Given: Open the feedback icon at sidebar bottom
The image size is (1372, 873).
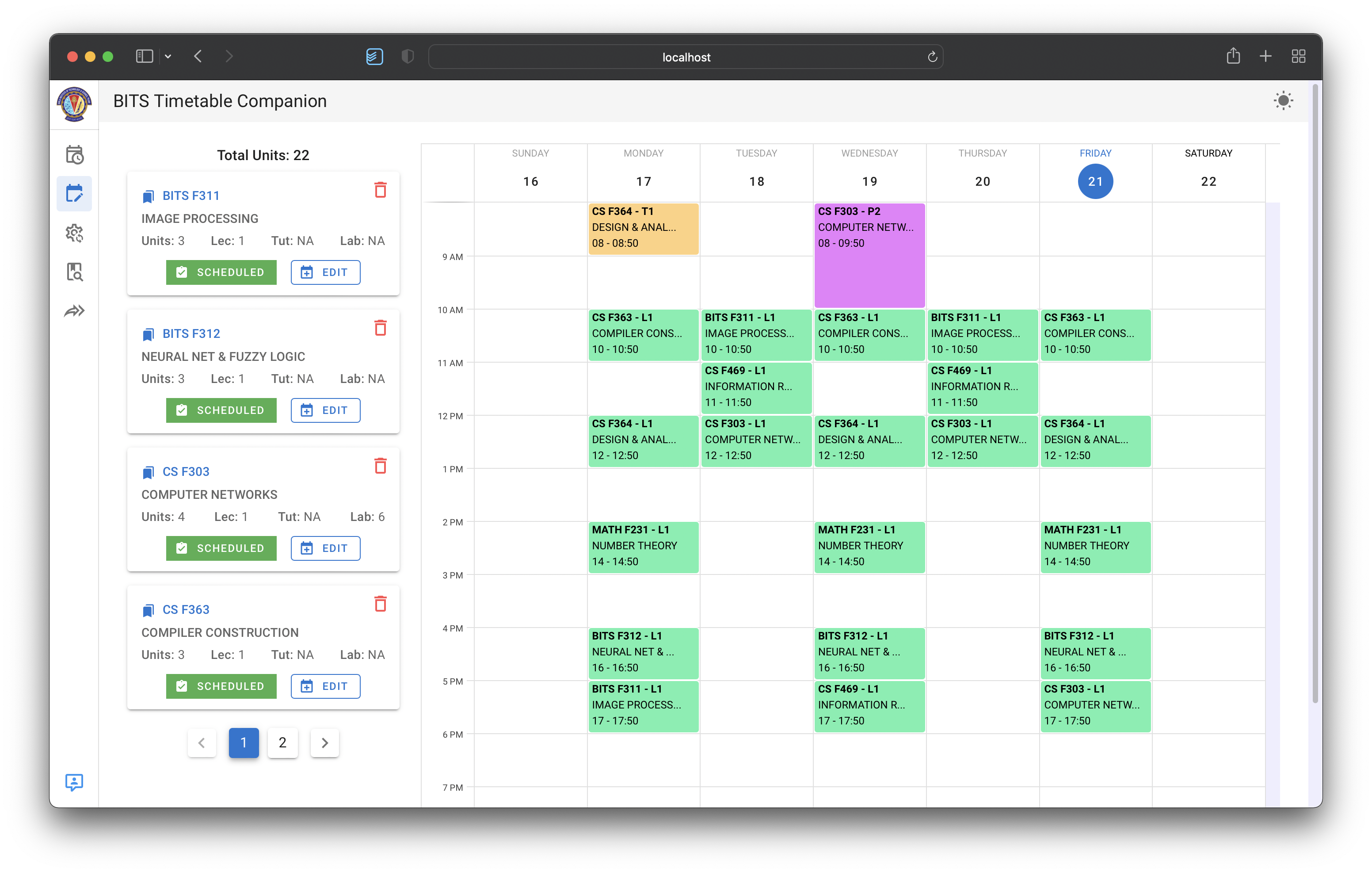Looking at the screenshot, I should (74, 782).
